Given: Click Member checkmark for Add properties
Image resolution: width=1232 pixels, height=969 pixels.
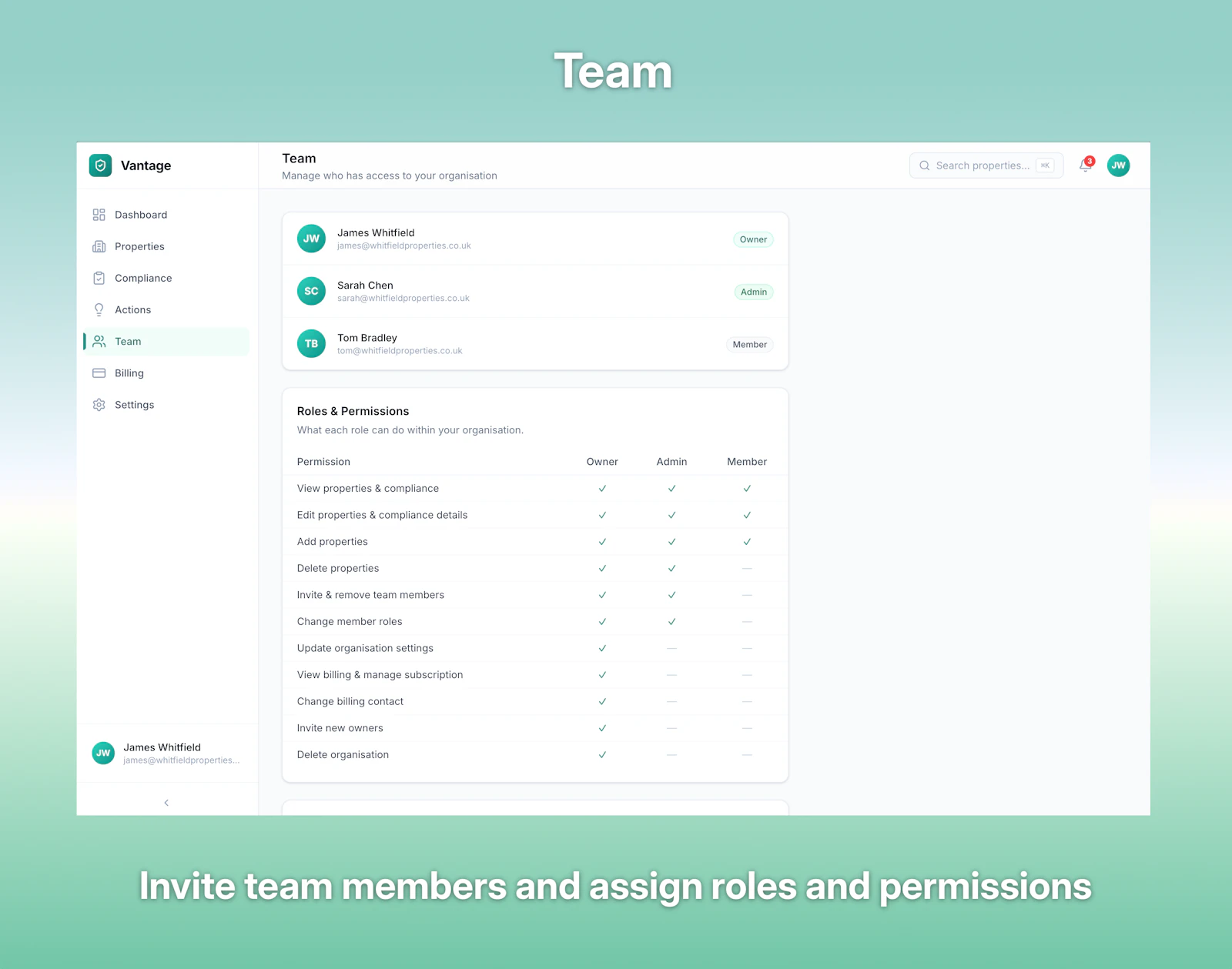Looking at the screenshot, I should [747, 542].
